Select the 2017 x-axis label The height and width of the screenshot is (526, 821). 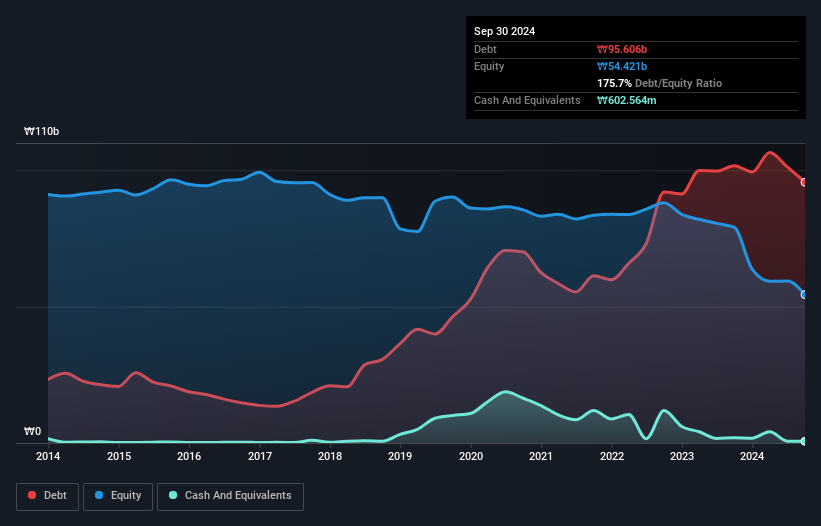[x=260, y=456]
